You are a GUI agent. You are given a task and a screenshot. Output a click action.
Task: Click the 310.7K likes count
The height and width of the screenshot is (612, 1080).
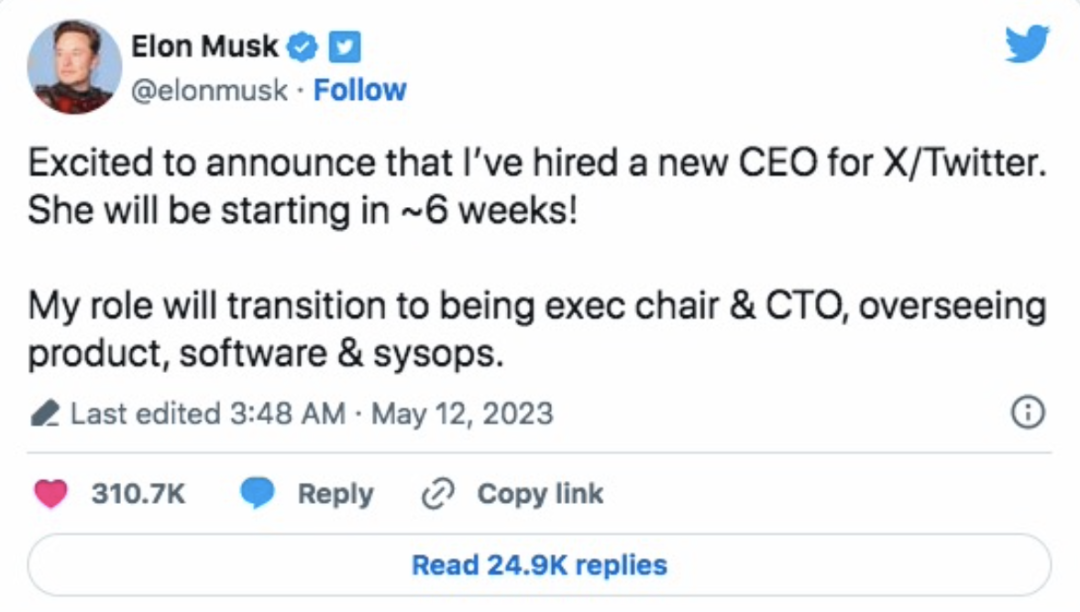138,493
